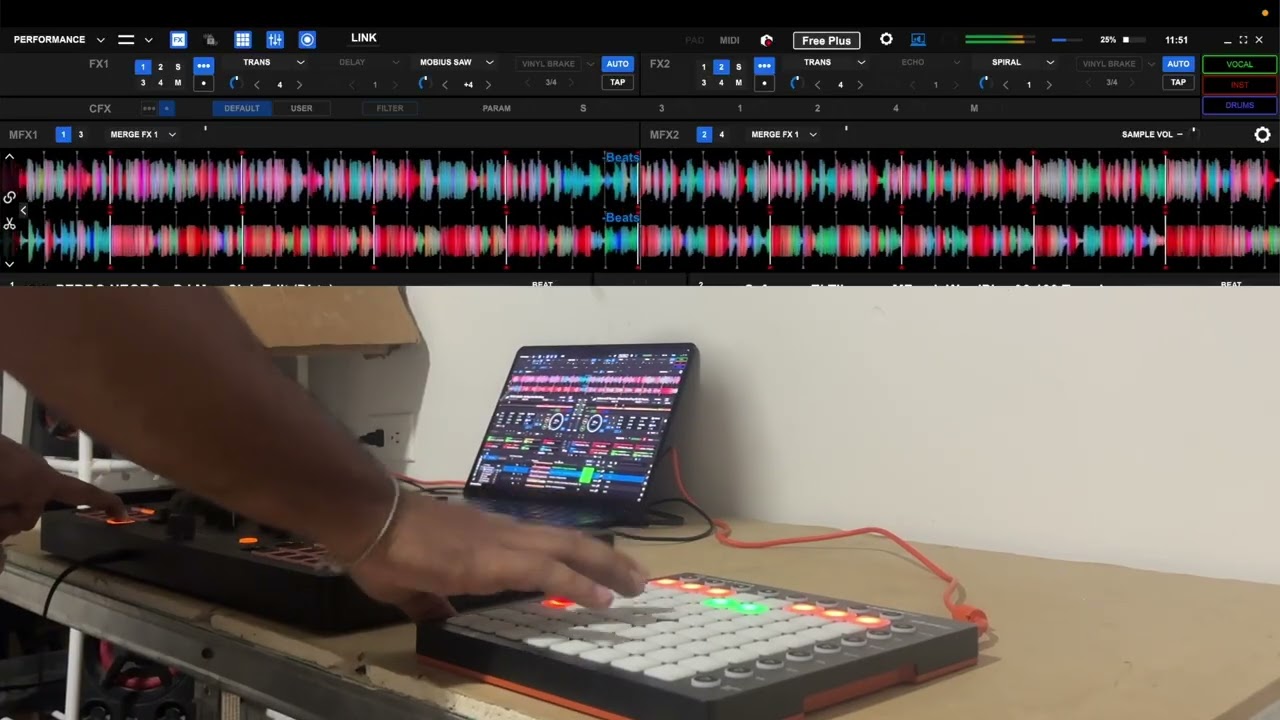The width and height of the screenshot is (1280, 720).
Task: Click FX2 TRANS level knob
Action: pyautogui.click(x=796, y=83)
